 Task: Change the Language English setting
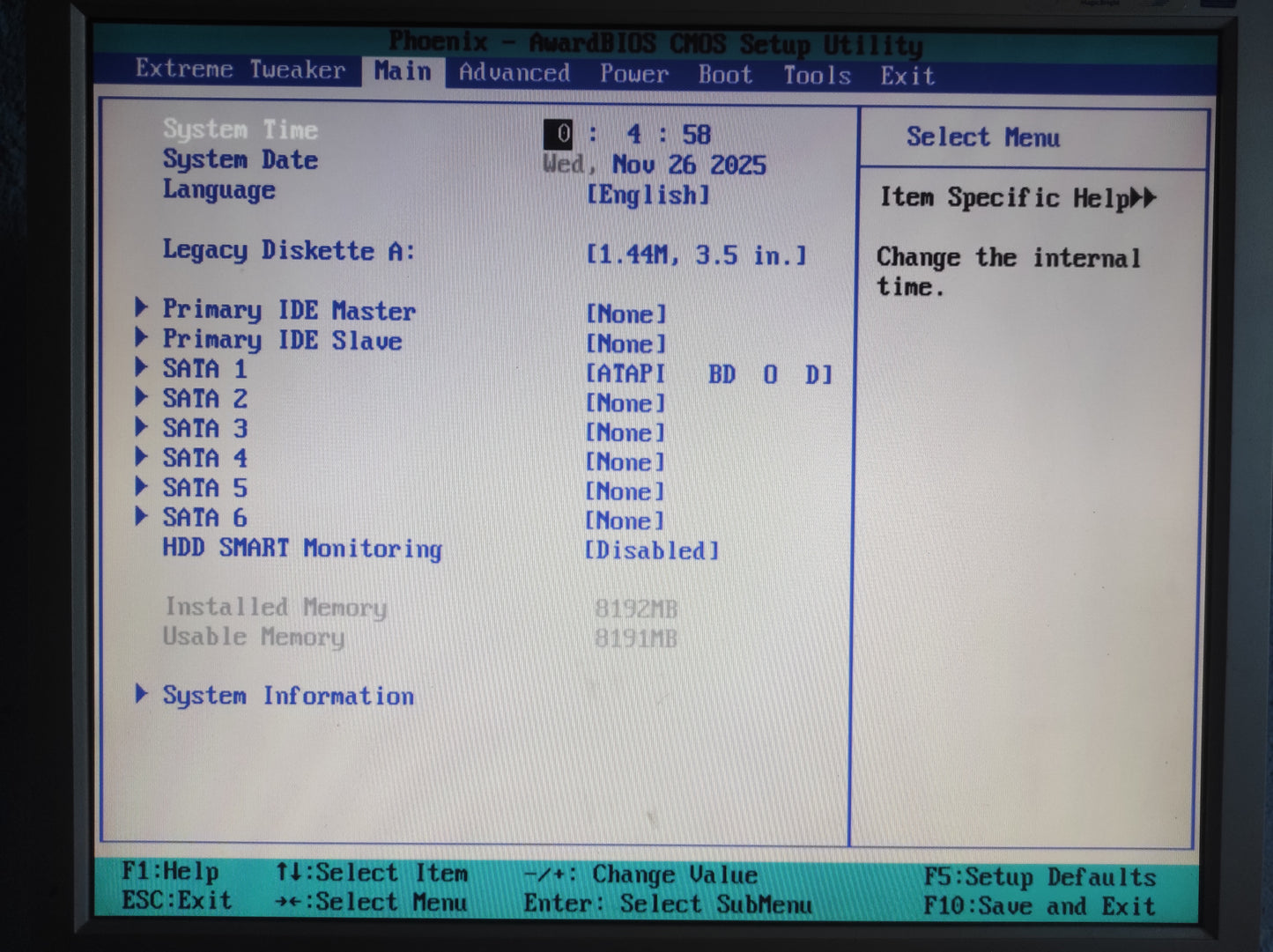pyautogui.click(x=648, y=196)
